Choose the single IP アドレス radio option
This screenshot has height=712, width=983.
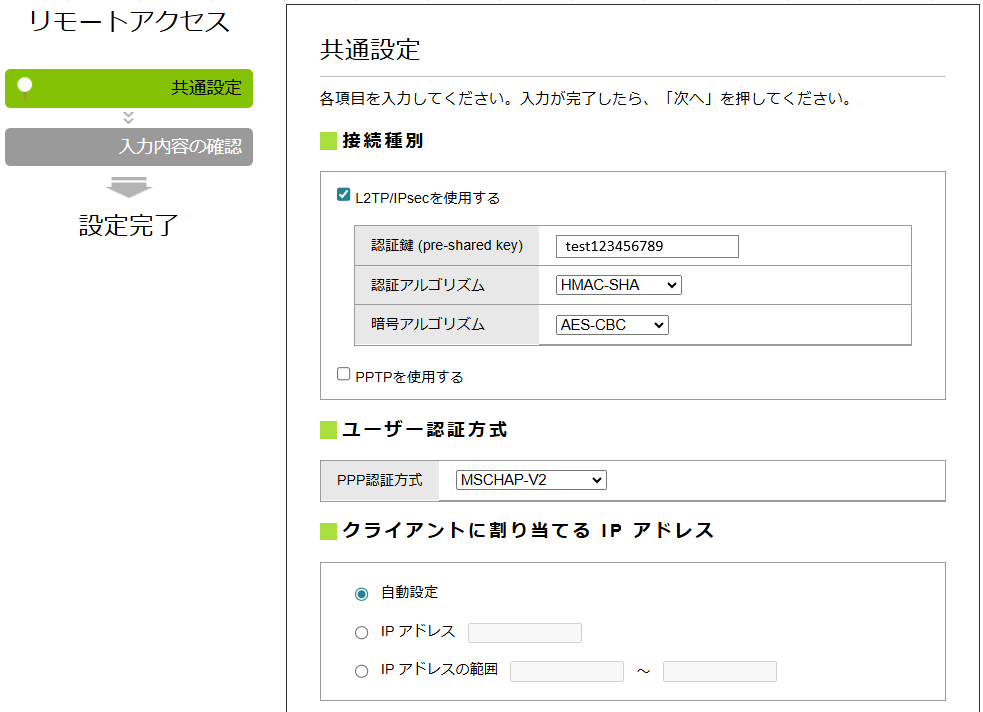[362, 633]
